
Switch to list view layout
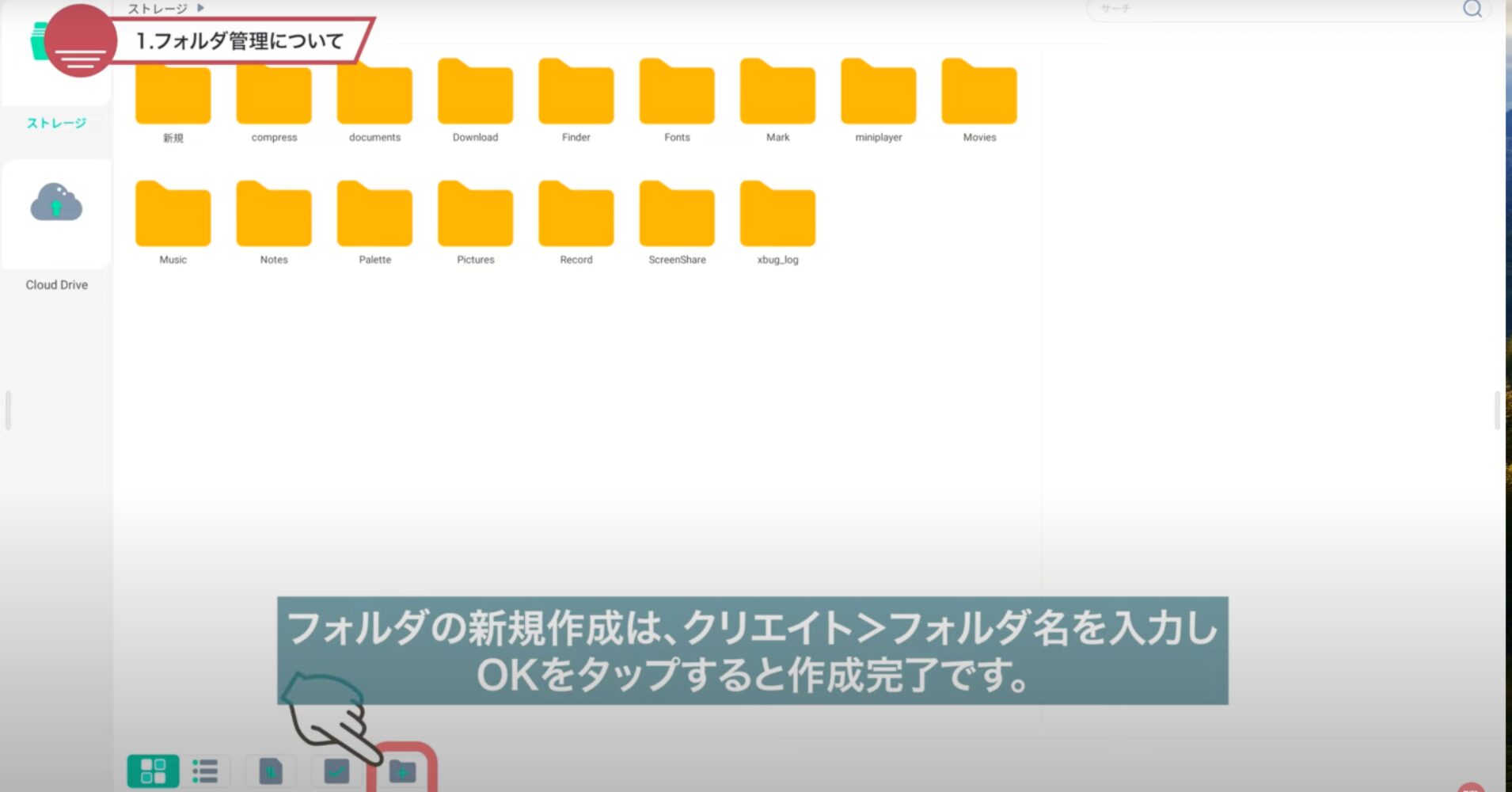coord(205,771)
